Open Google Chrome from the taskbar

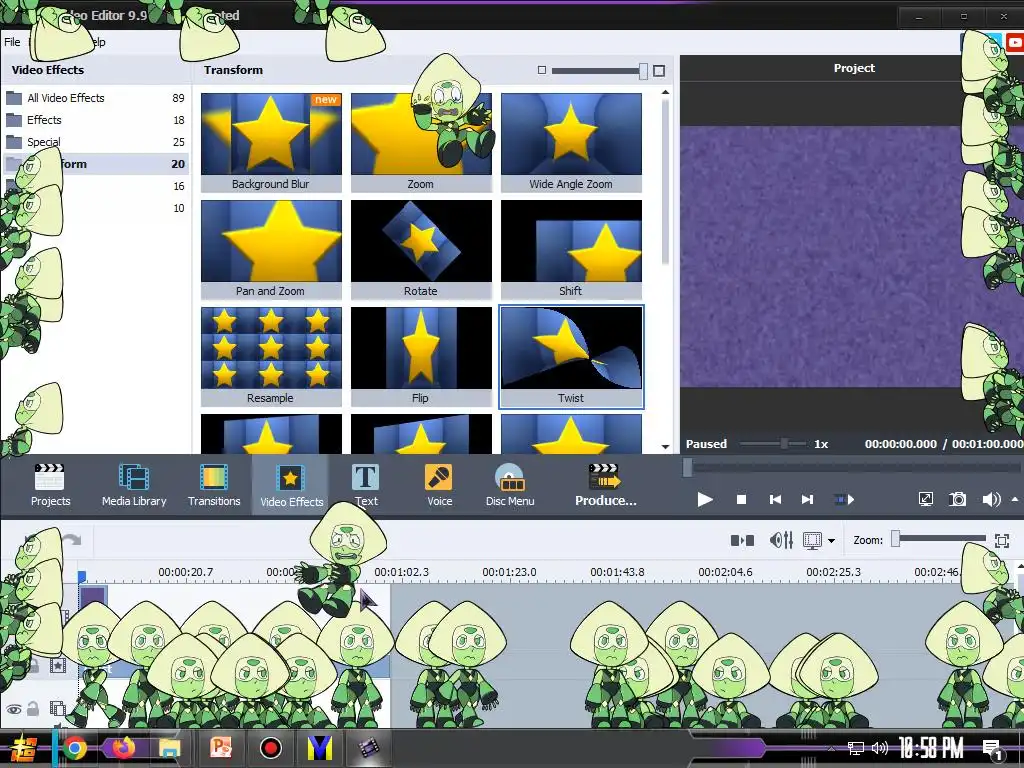click(74, 748)
